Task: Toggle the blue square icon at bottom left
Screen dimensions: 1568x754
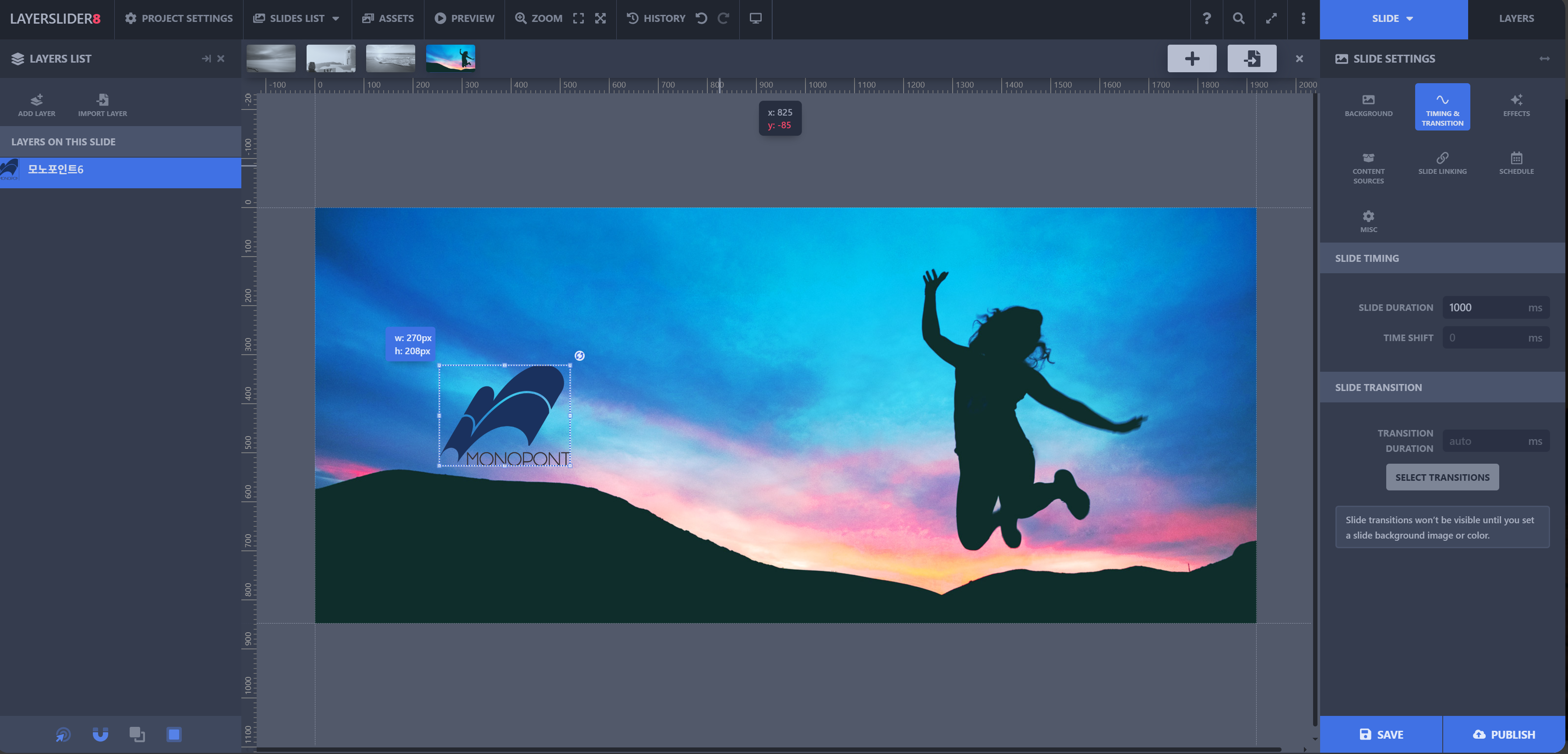Action: point(173,735)
